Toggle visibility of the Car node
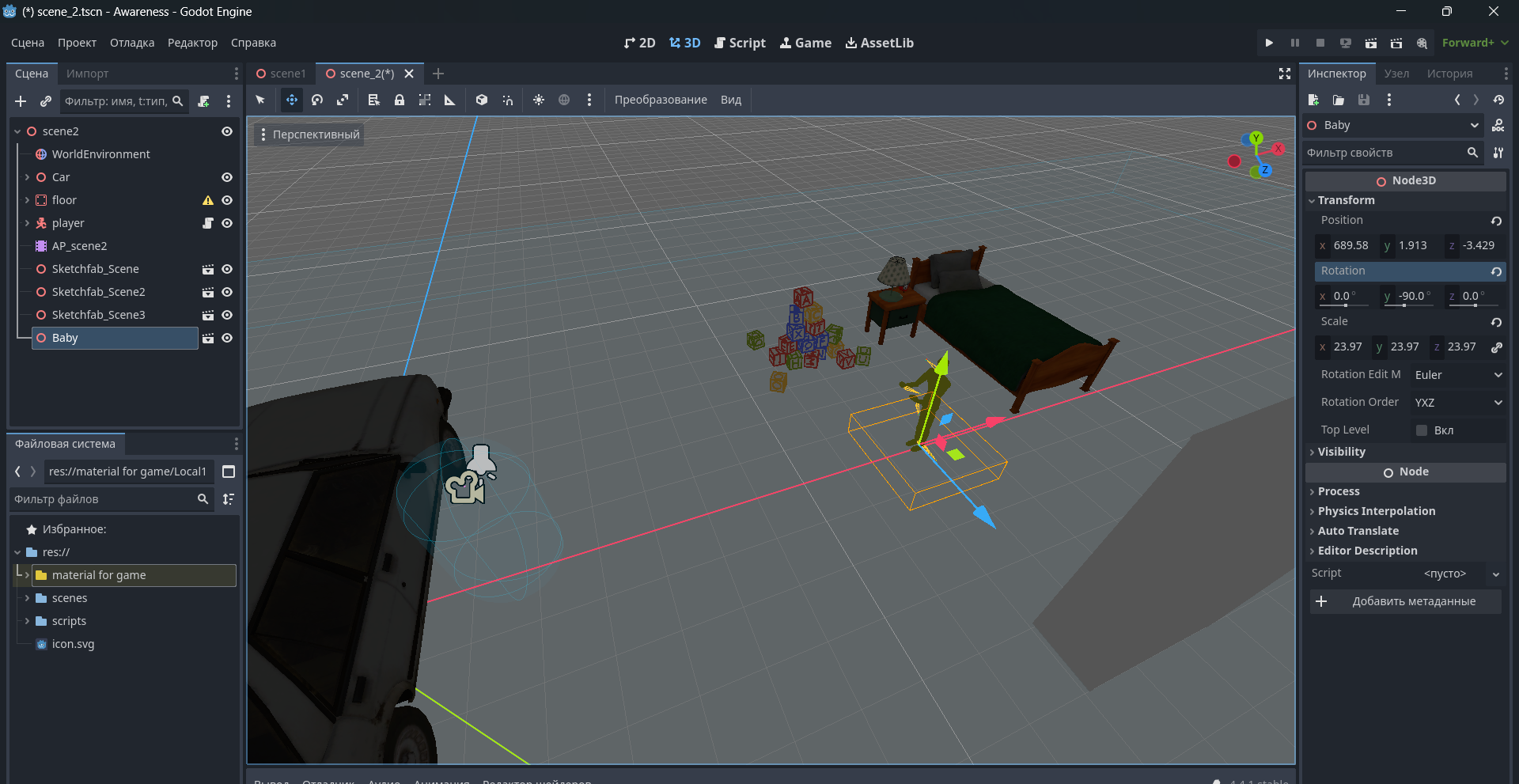This screenshot has height=784, width=1519. (x=227, y=177)
